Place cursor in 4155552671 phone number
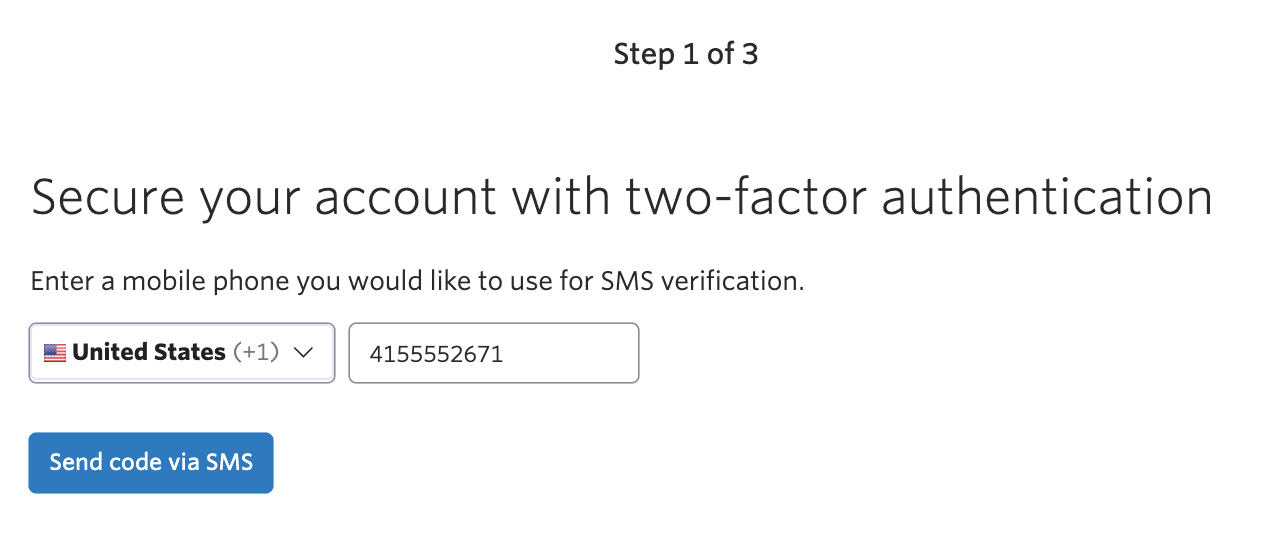Viewport: 1278px width, 548px height. 436,354
